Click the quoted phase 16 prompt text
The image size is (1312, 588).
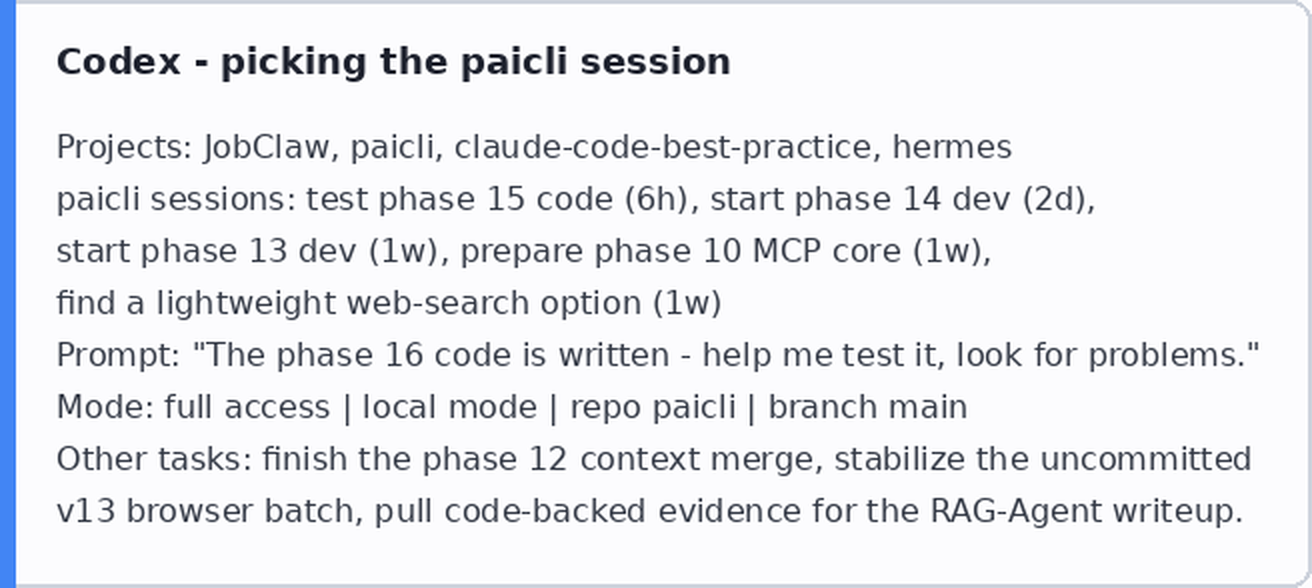click(x=725, y=355)
